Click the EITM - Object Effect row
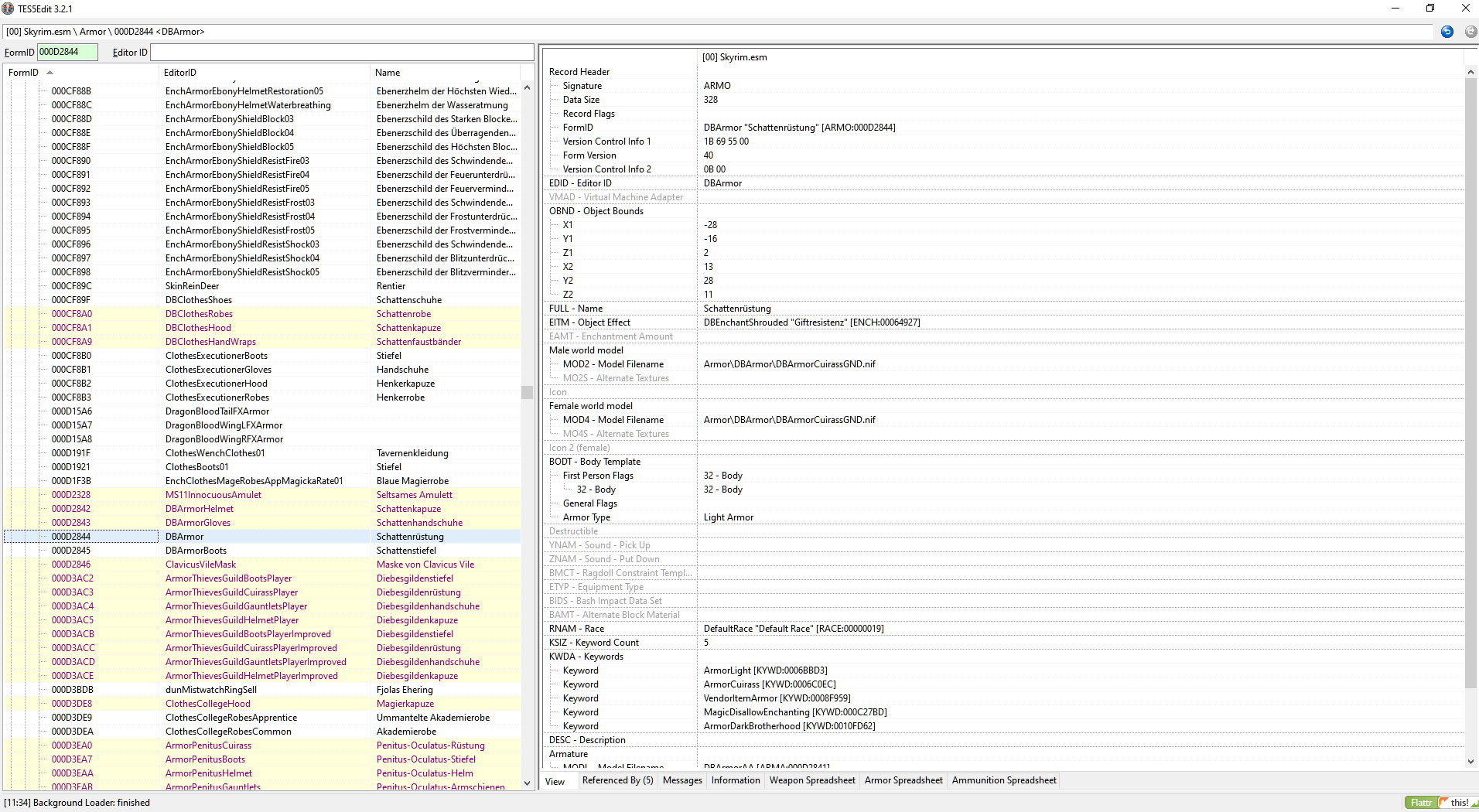The image size is (1479, 812). pos(1003,322)
